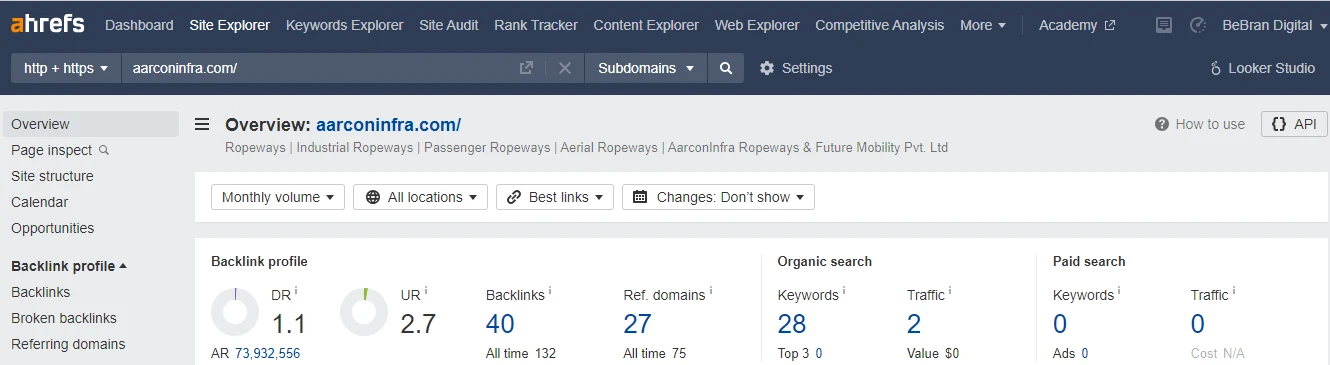
Task: Click search icon beside Page inspect
Action: click(x=104, y=150)
